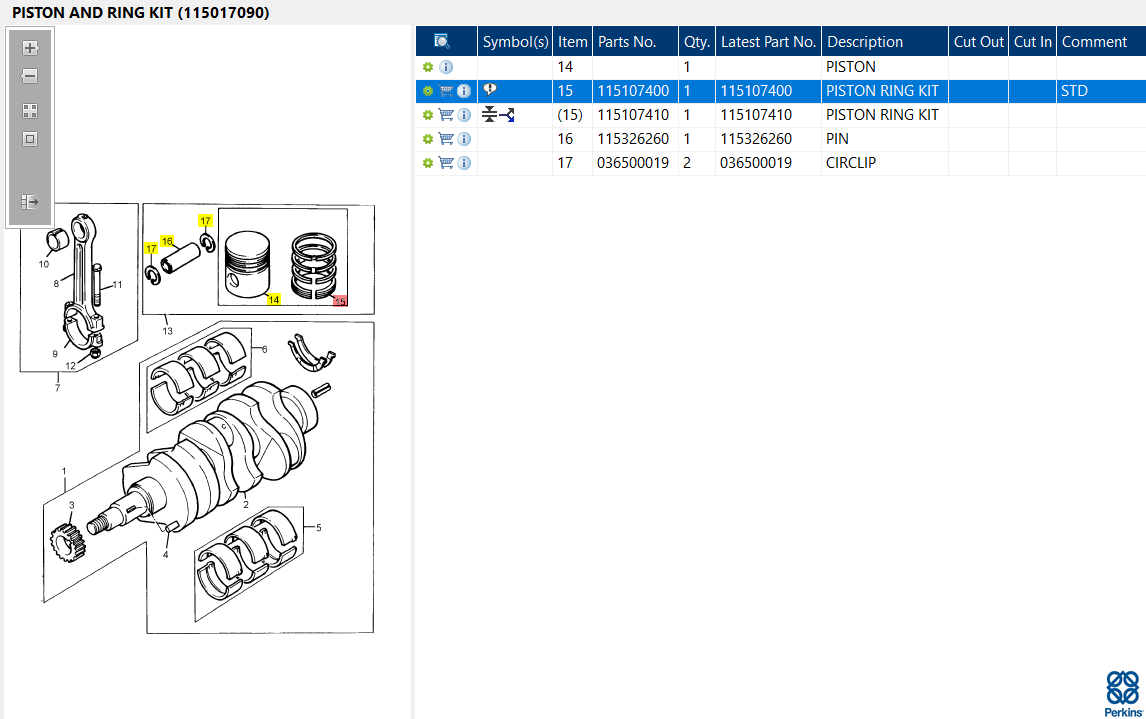Add PISTON RING KIT 115107410 to cart
This screenshot has height=719, width=1146.
click(446, 115)
